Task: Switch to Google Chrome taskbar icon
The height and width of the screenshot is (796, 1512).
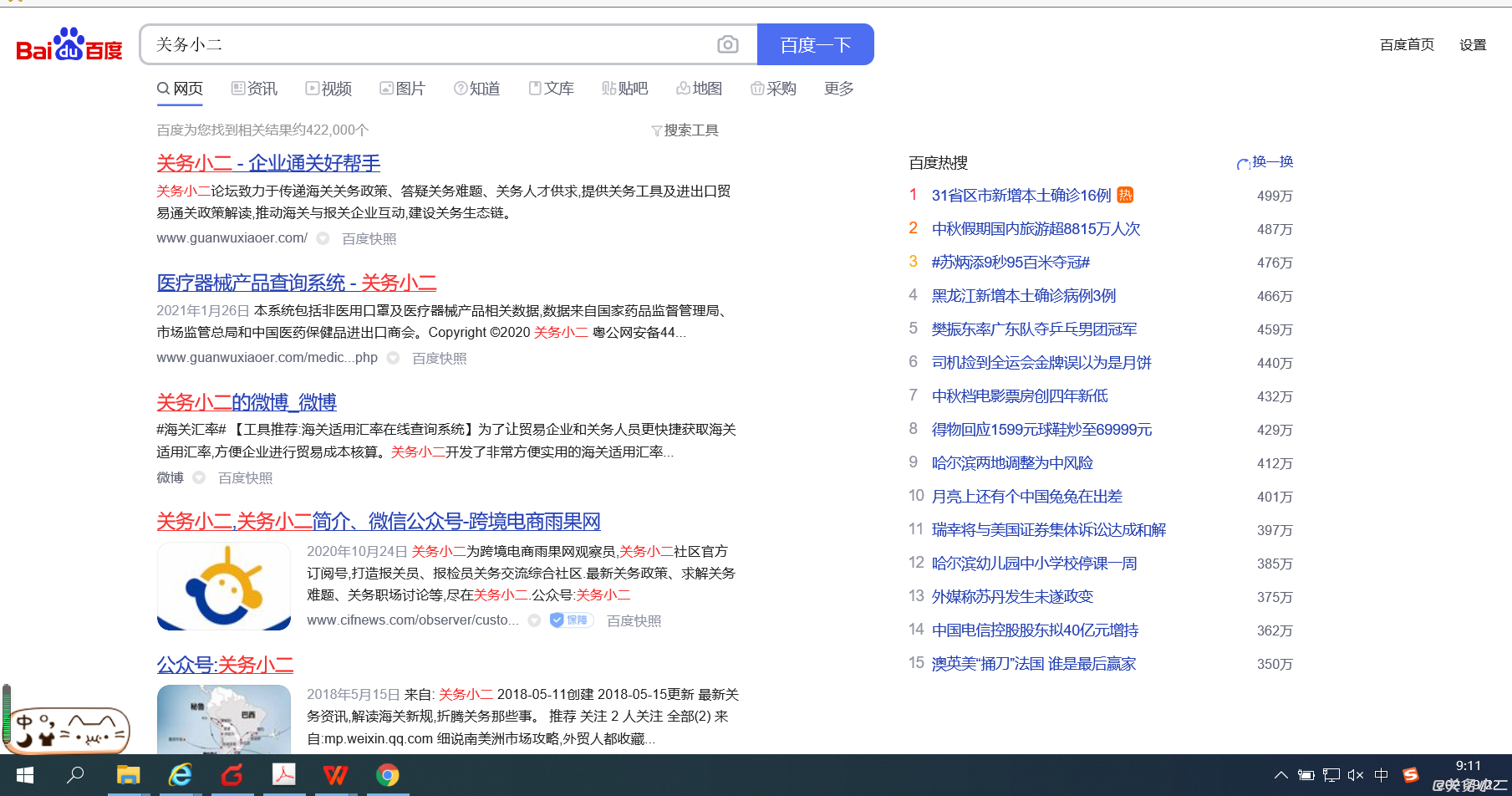Action: 387,775
